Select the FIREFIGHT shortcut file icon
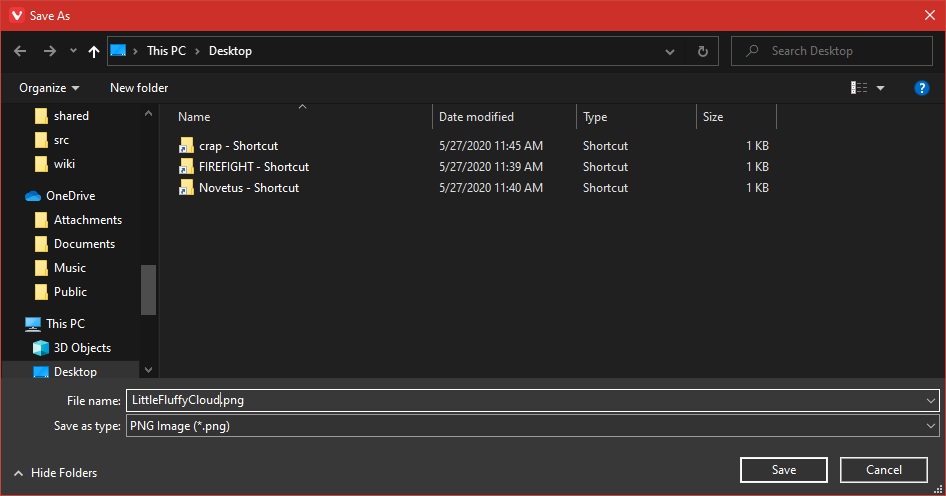The image size is (946, 496). tap(185, 167)
